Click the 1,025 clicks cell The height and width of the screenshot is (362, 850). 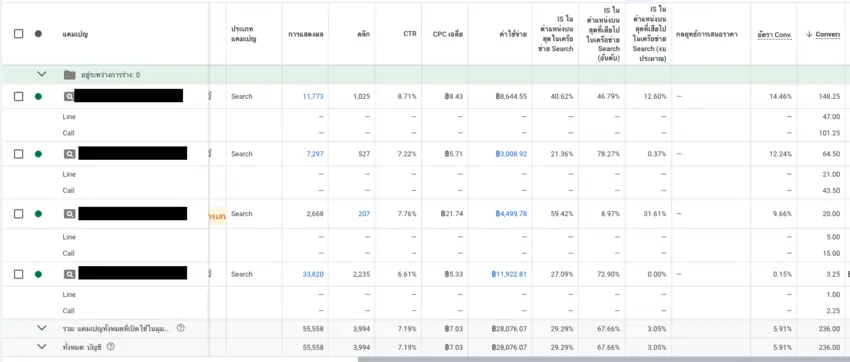362,96
